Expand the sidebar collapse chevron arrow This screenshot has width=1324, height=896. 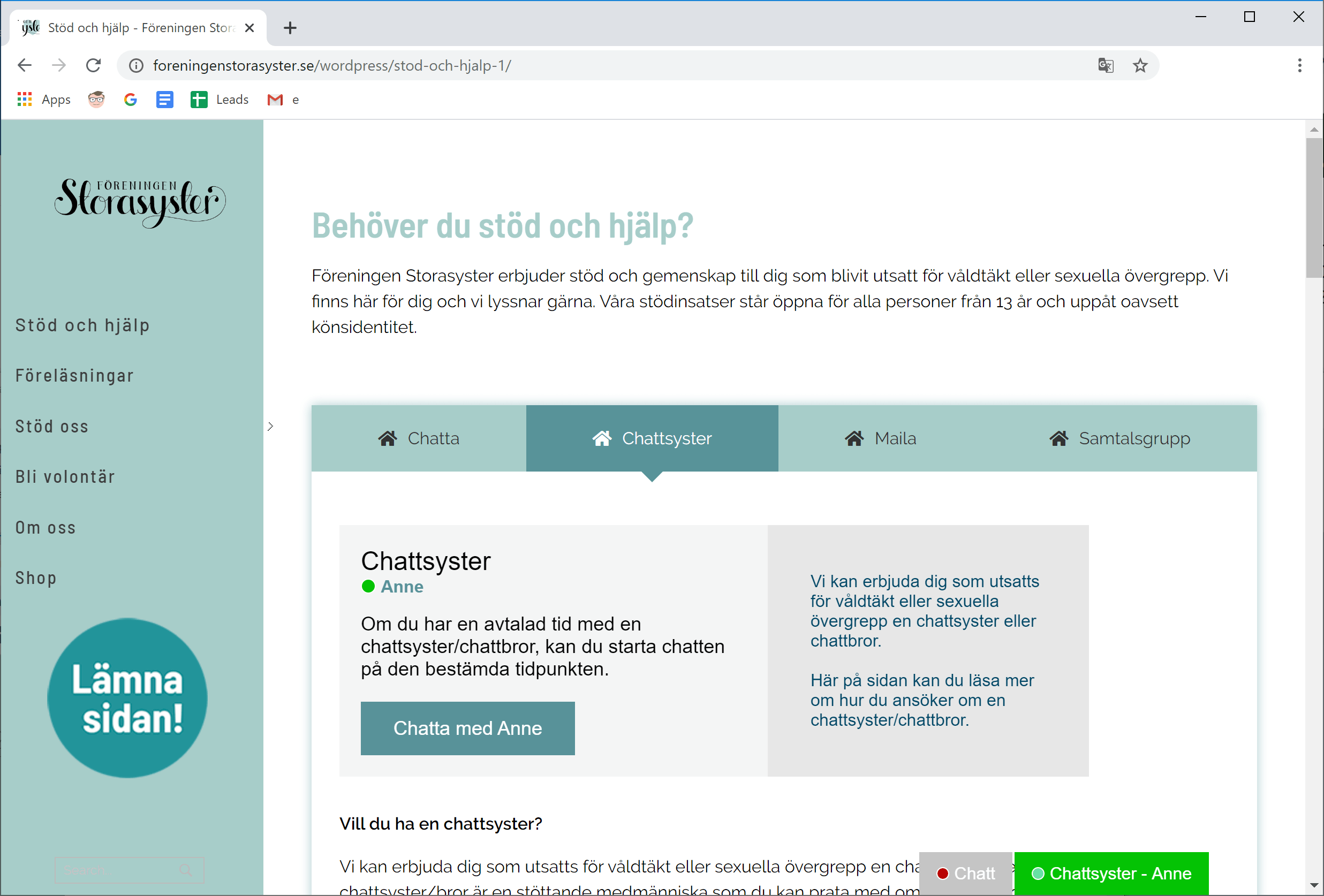270,426
